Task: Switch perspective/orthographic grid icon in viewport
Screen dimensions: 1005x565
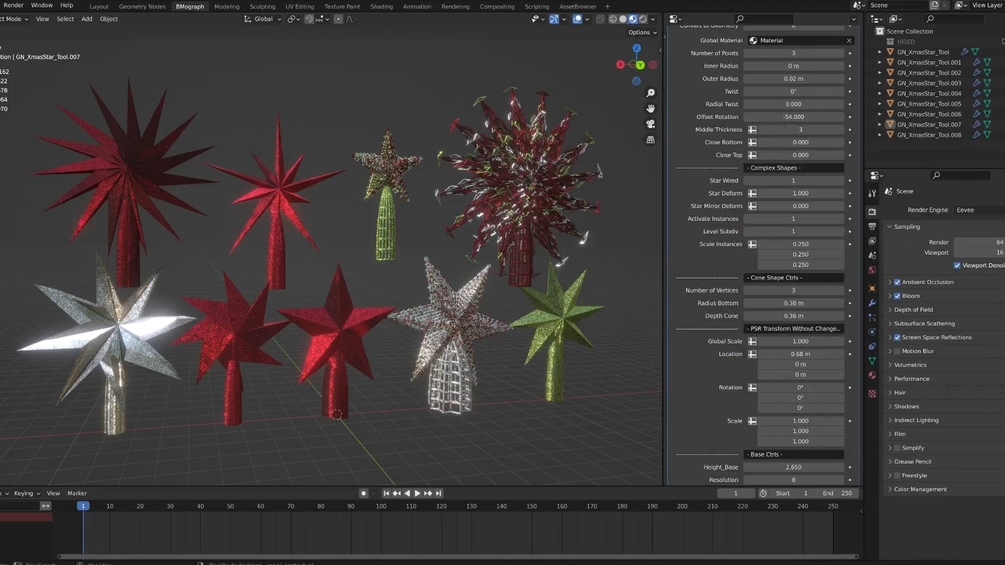Action: click(x=651, y=140)
